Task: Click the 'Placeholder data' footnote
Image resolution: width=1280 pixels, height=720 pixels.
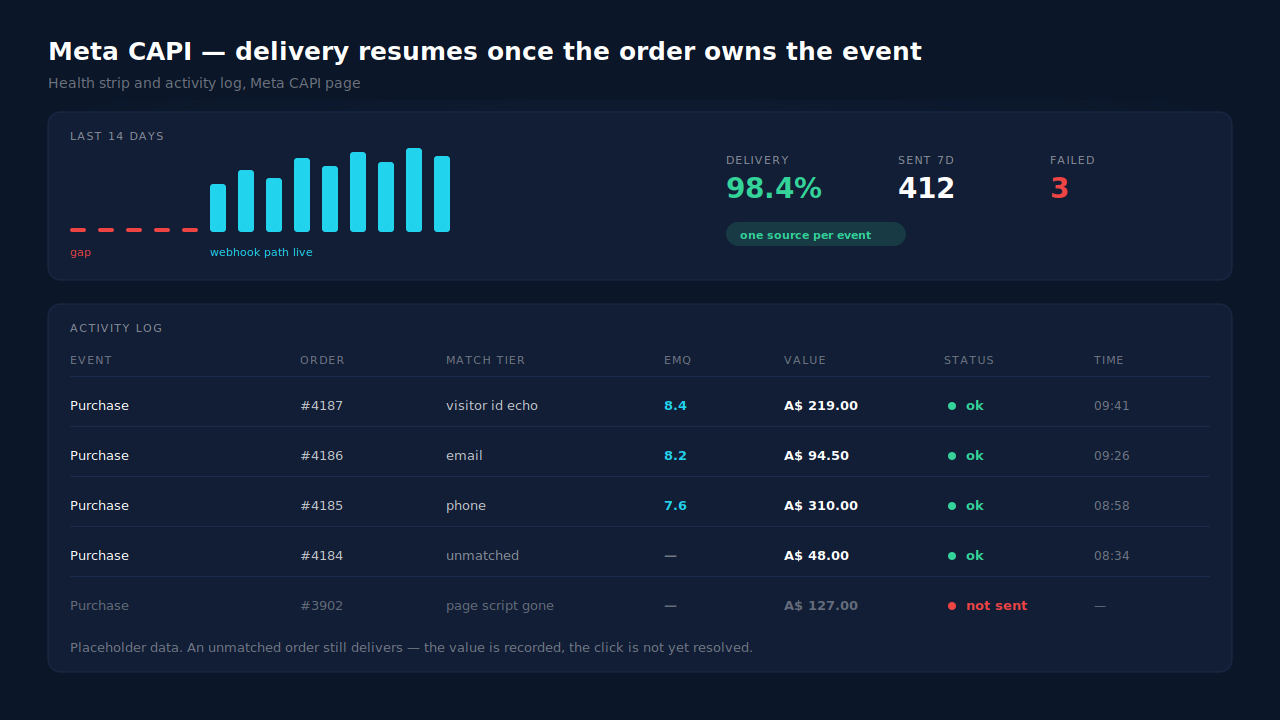Action: (411, 647)
